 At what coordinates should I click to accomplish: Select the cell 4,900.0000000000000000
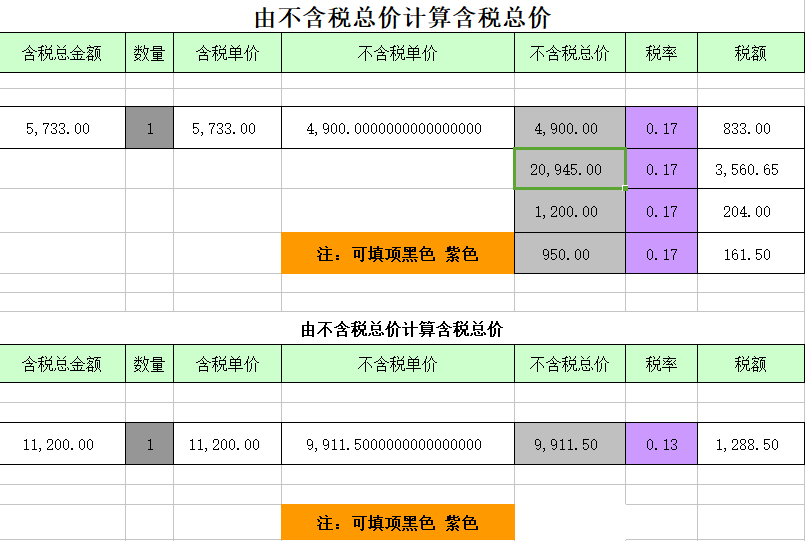398,128
